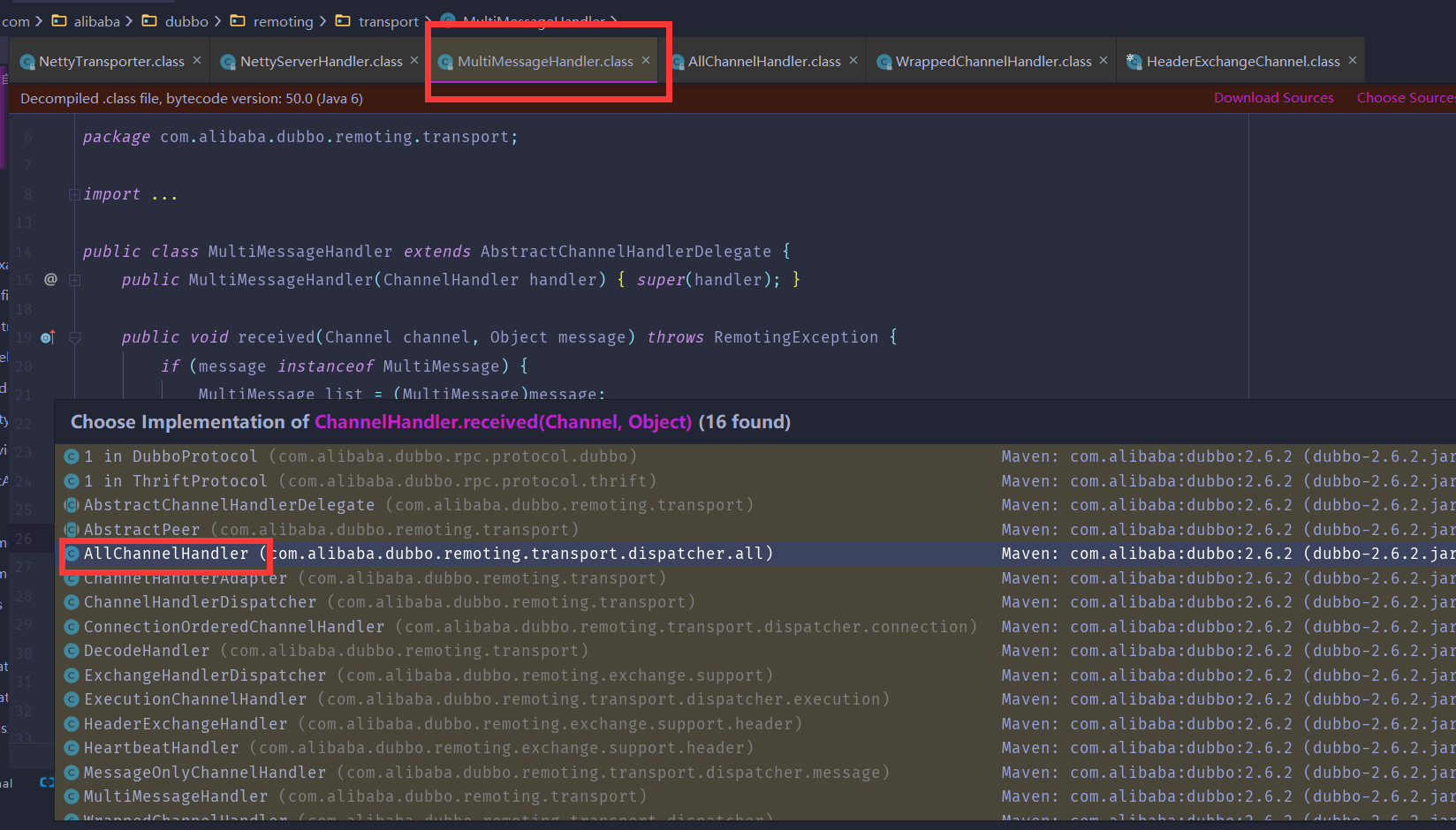Click transport in the breadcrumb path
This screenshot has height=830, width=1456.
point(388,21)
